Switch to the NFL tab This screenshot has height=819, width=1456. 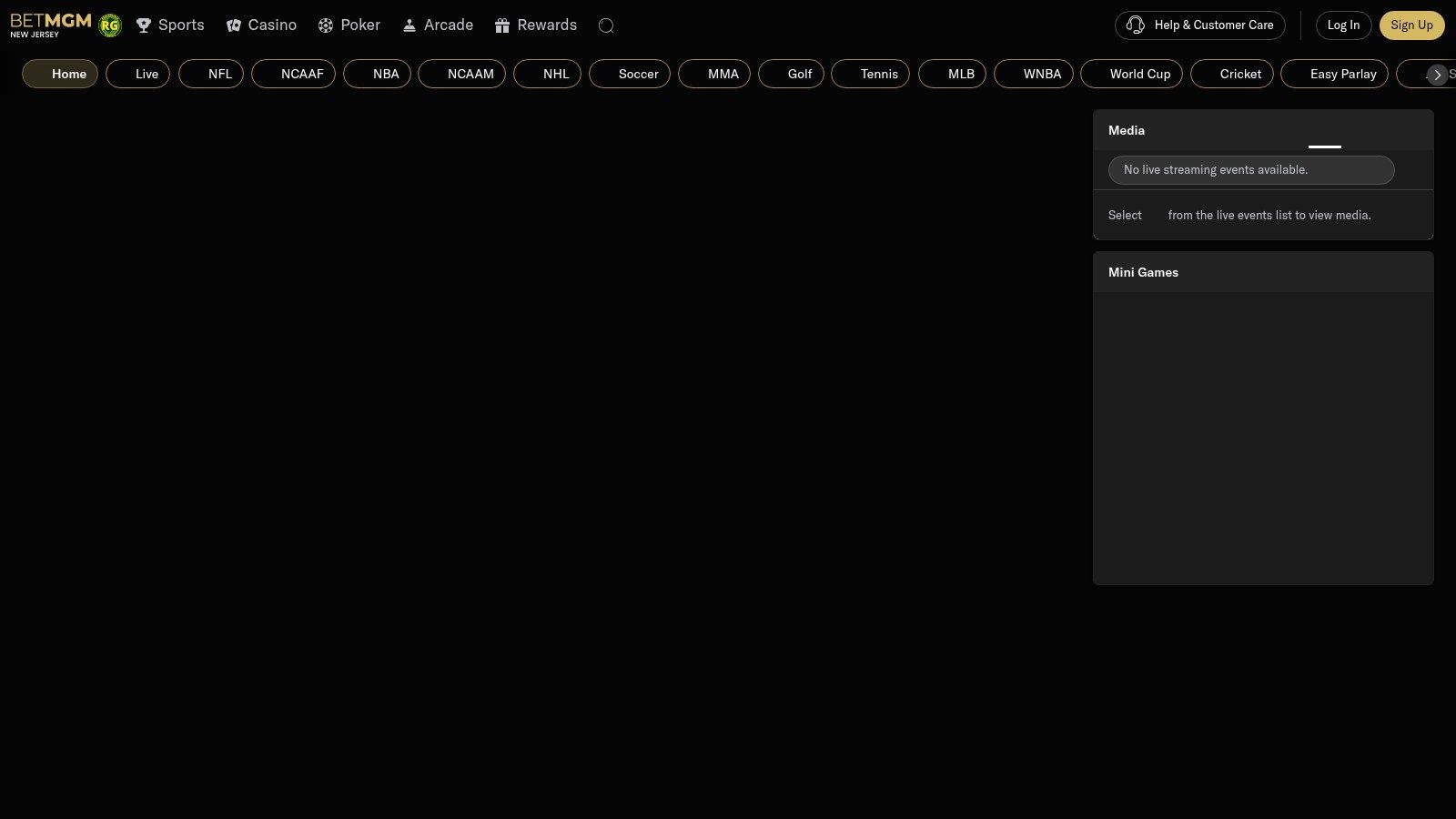point(211,74)
